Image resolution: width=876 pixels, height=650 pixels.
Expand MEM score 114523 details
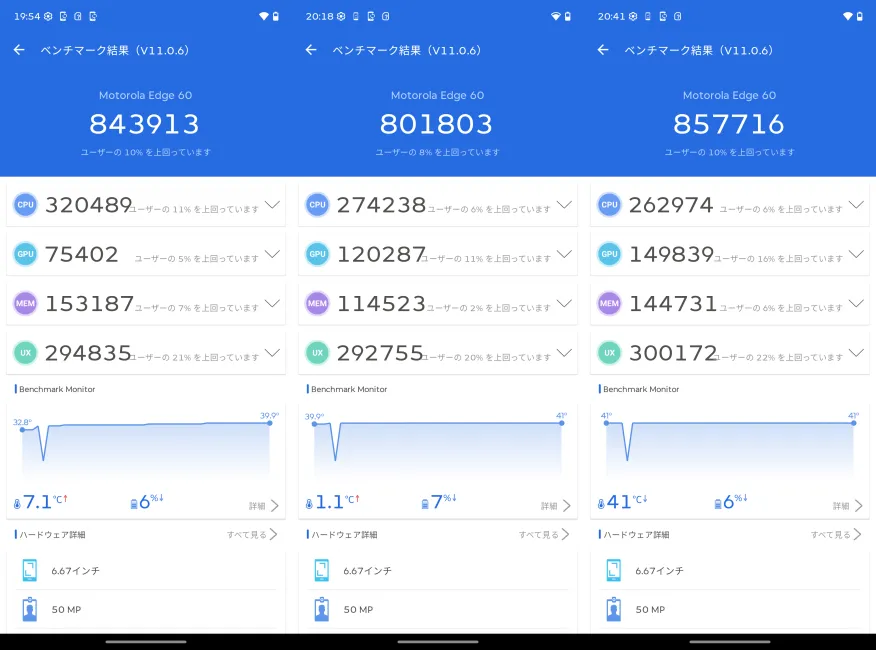564,303
